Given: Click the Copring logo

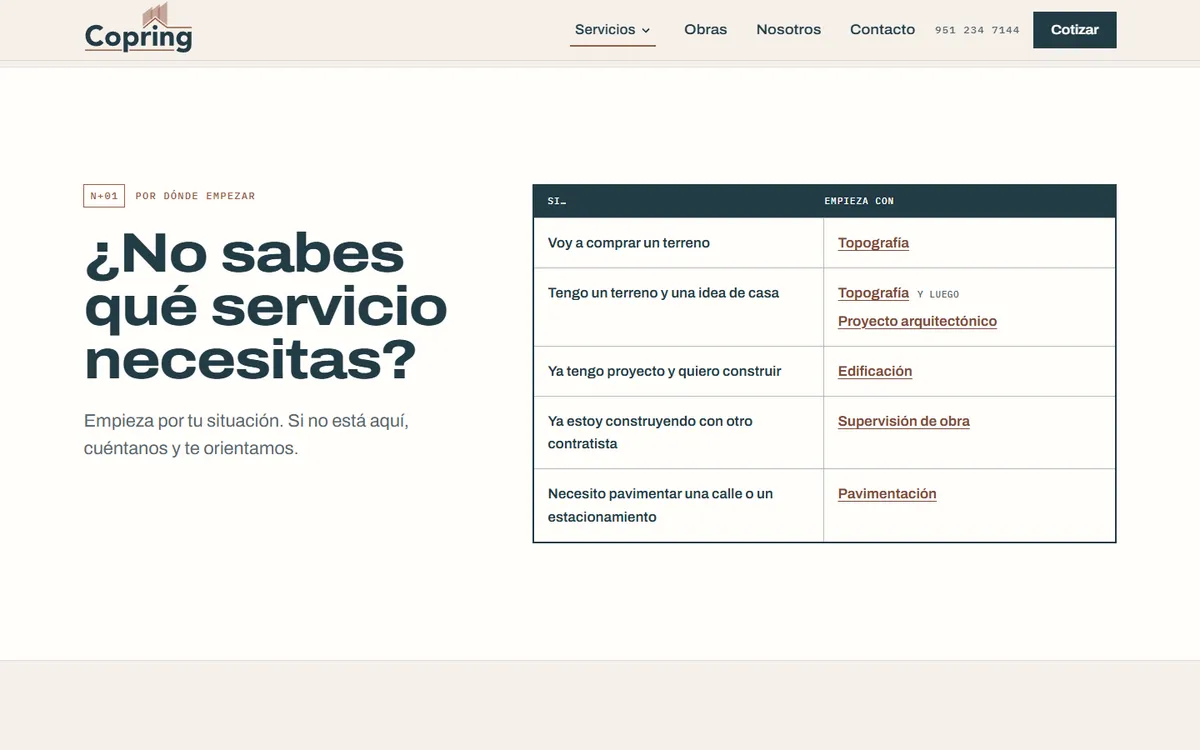Looking at the screenshot, I should point(138,29).
